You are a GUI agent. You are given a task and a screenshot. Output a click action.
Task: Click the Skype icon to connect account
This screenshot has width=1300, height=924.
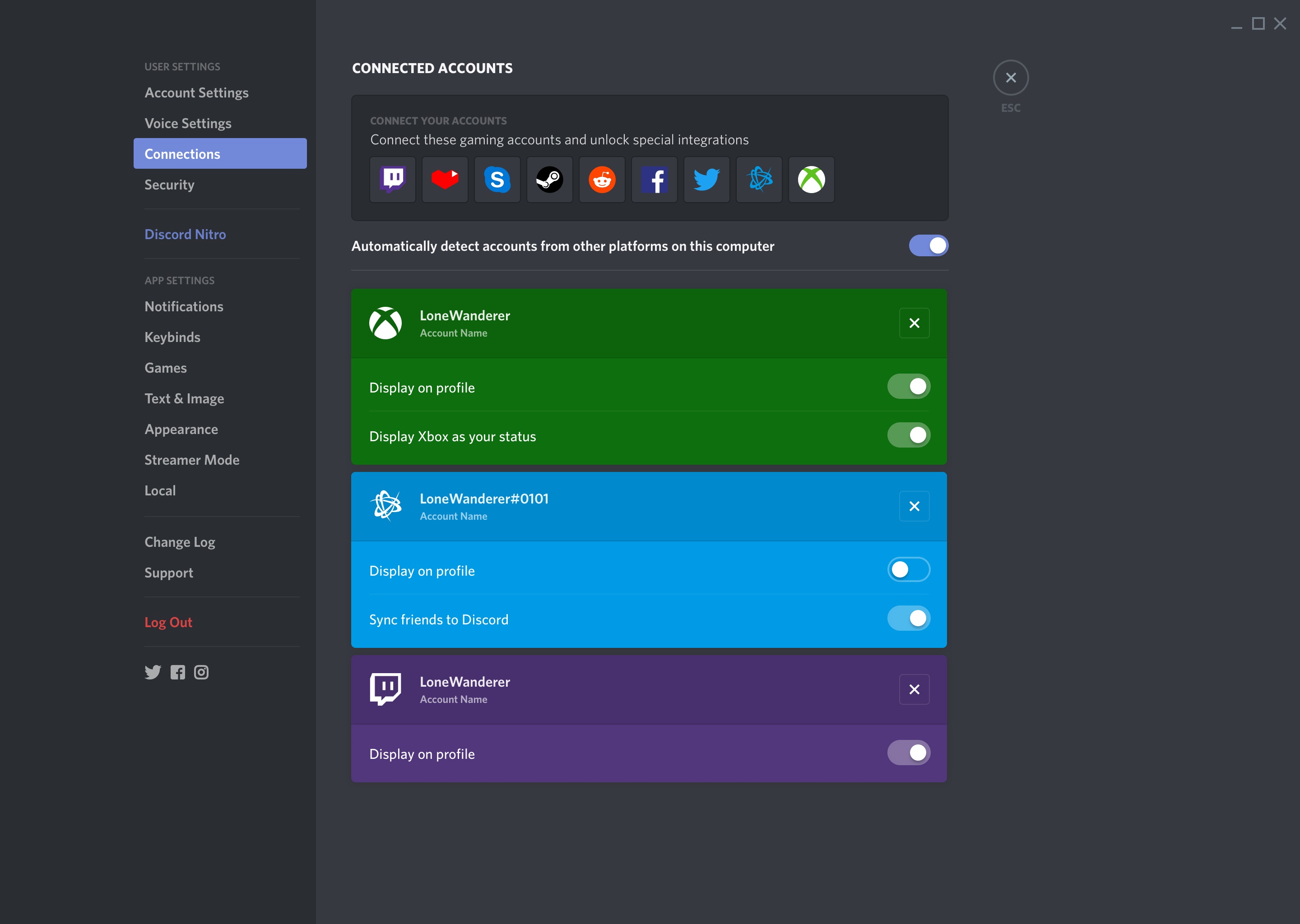pyautogui.click(x=497, y=179)
